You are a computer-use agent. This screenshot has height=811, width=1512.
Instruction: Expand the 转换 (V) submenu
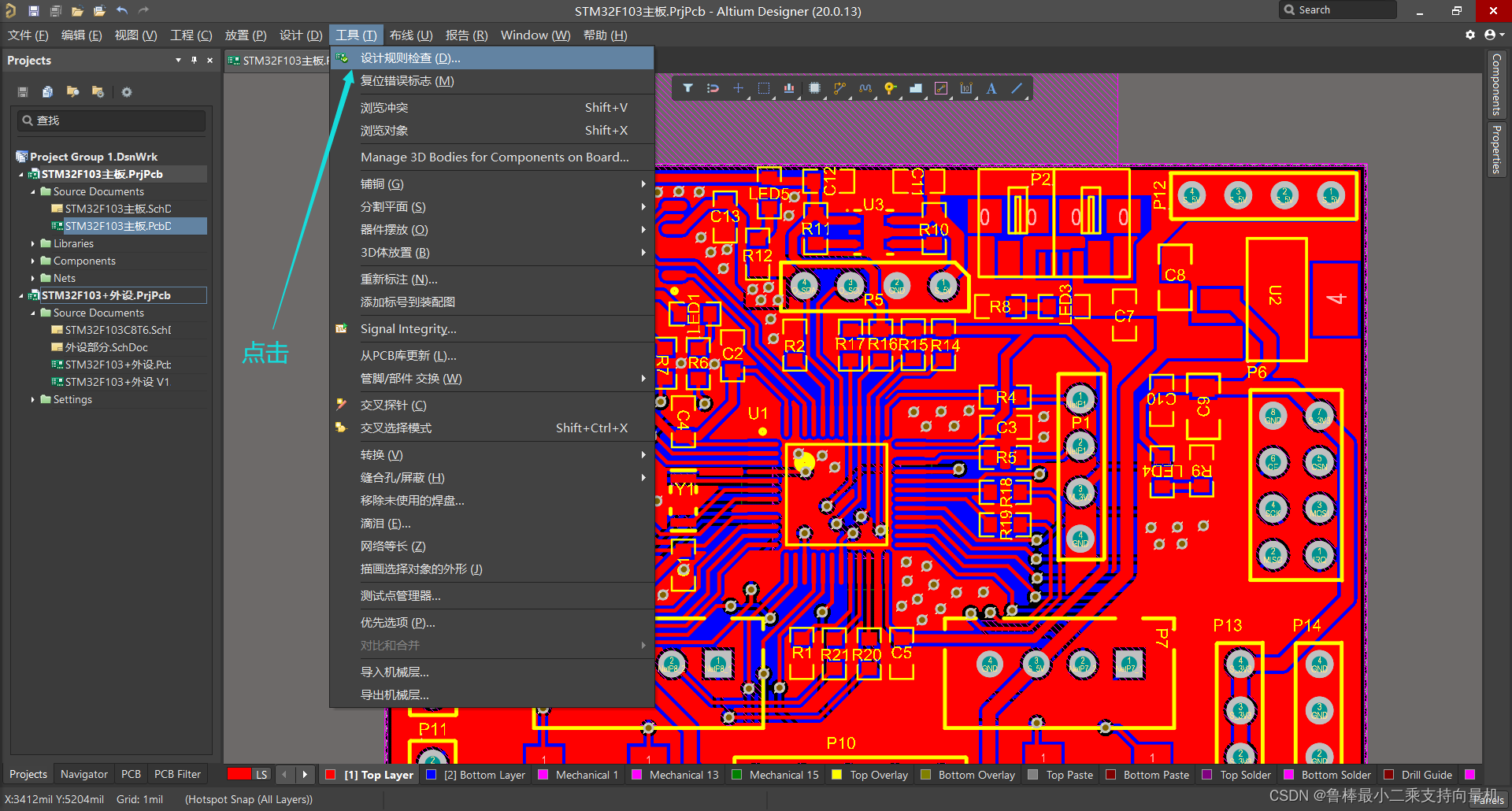[x=492, y=455]
